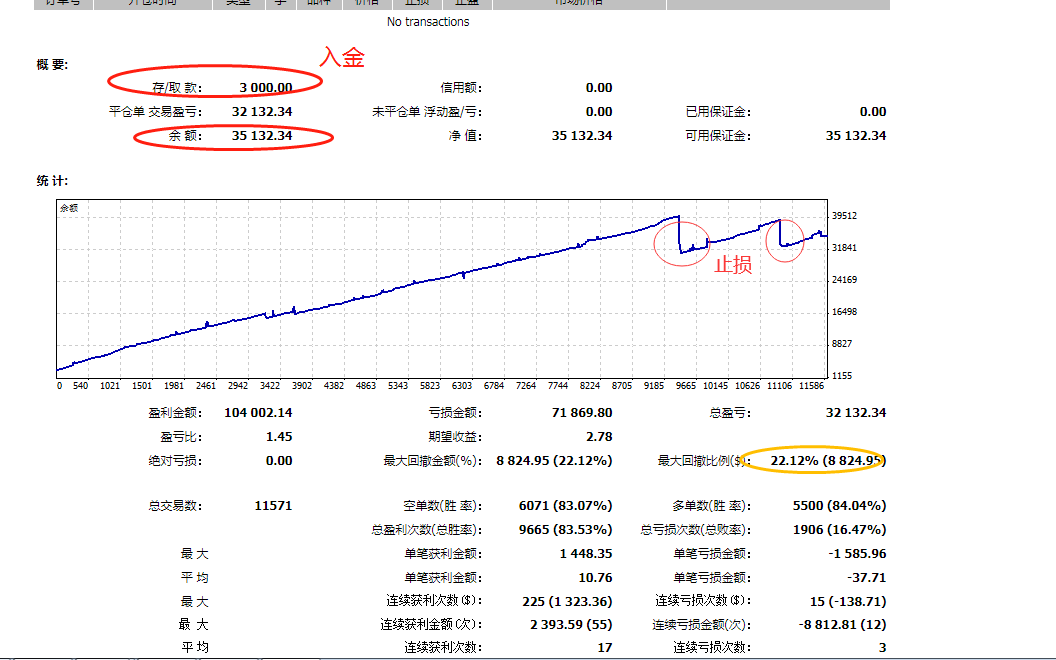Select consecutive losses value 15 (-138.71)
This screenshot has width=1056, height=660.
pyautogui.click(x=848, y=601)
